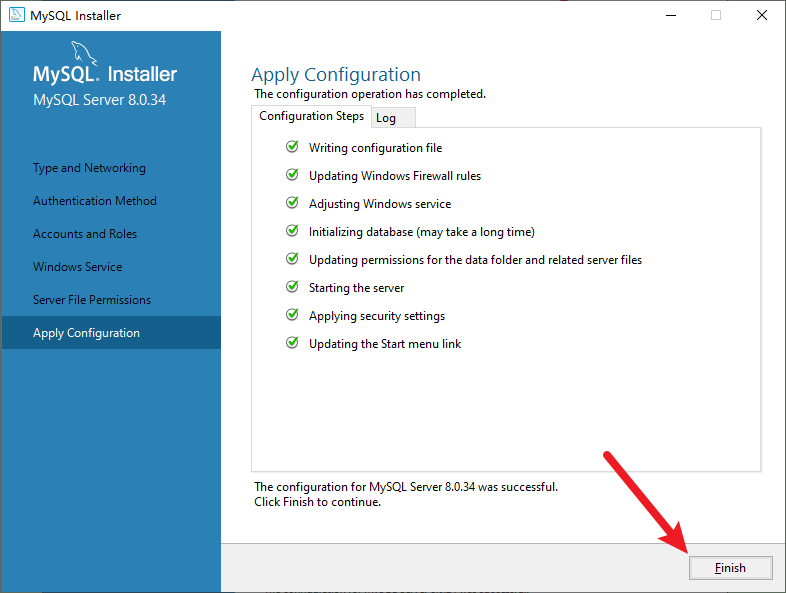Click 'The configuration operation has completed.' text

pos(370,94)
